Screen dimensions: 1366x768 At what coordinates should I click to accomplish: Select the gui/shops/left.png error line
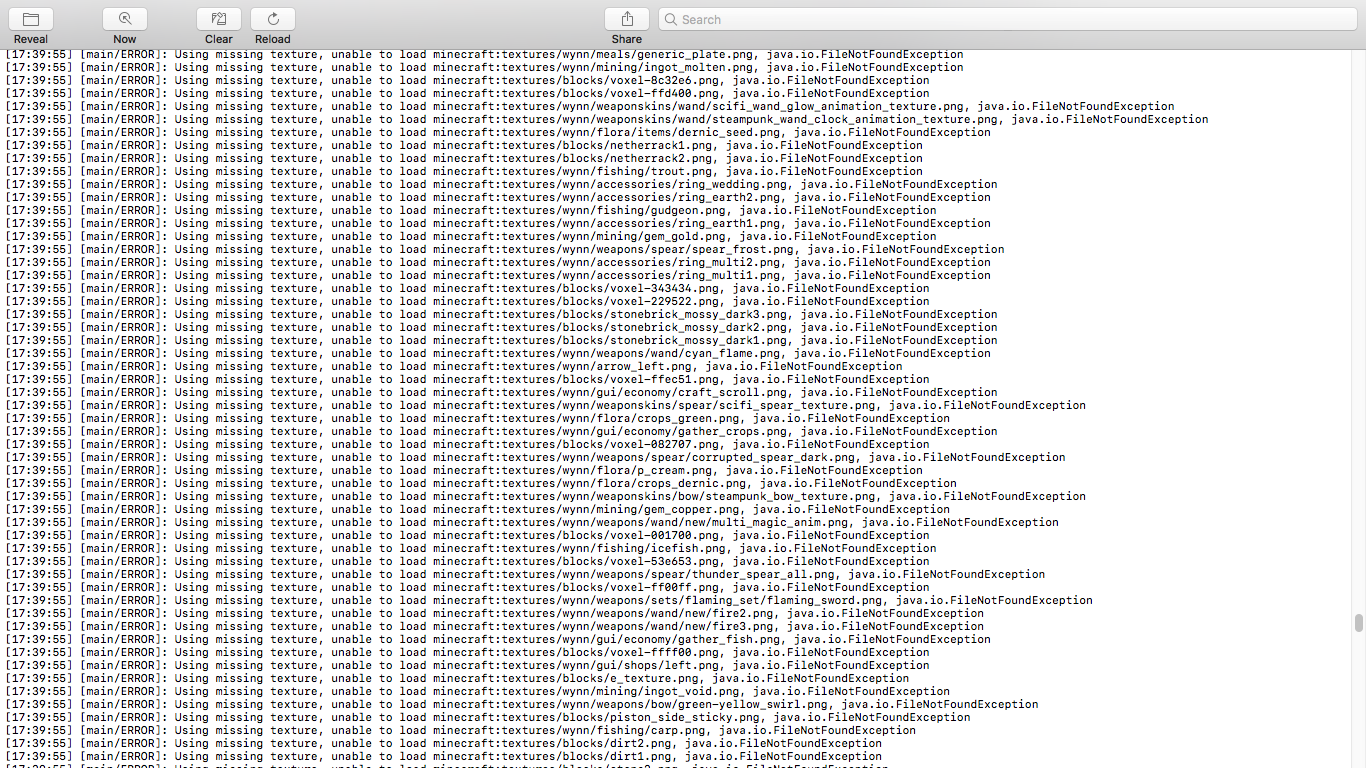(467, 666)
